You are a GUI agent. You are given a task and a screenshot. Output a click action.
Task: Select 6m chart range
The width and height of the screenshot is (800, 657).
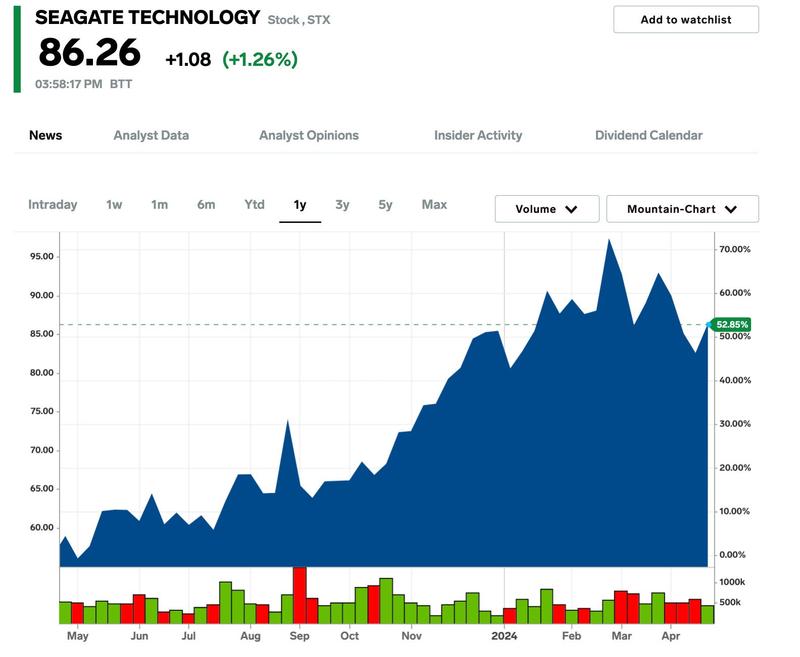(206, 205)
